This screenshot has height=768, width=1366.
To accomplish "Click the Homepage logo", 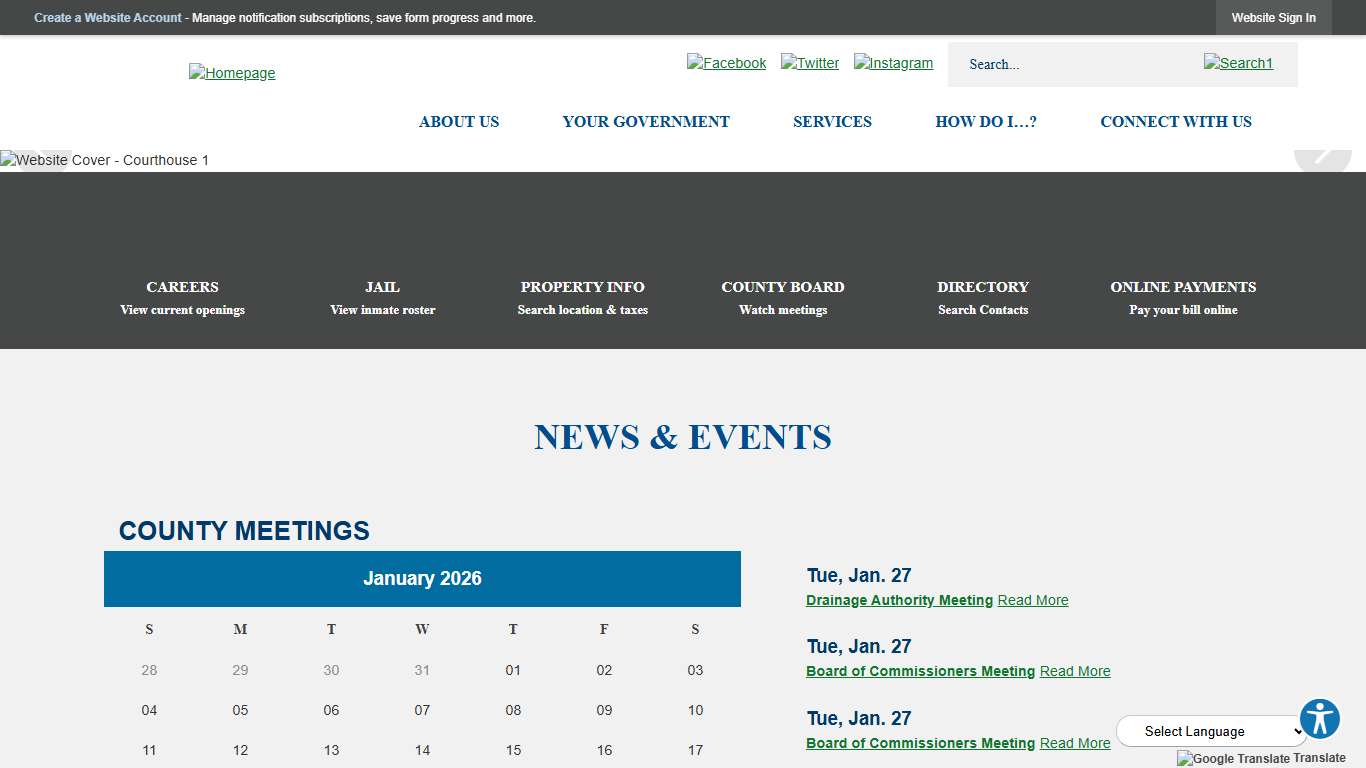I will 232,72.
